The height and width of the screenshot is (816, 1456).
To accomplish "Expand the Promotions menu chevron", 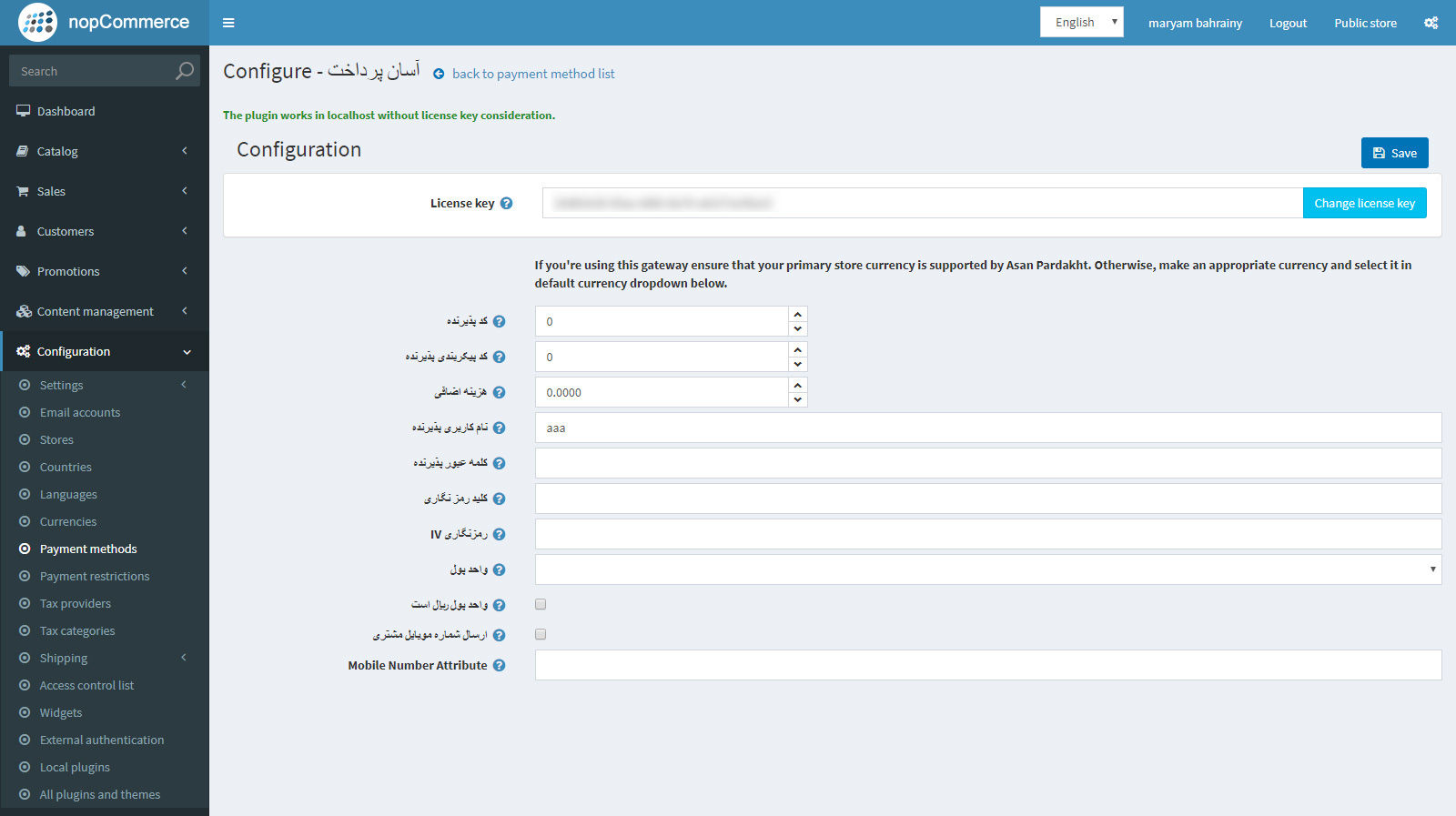I will pyautogui.click(x=185, y=271).
